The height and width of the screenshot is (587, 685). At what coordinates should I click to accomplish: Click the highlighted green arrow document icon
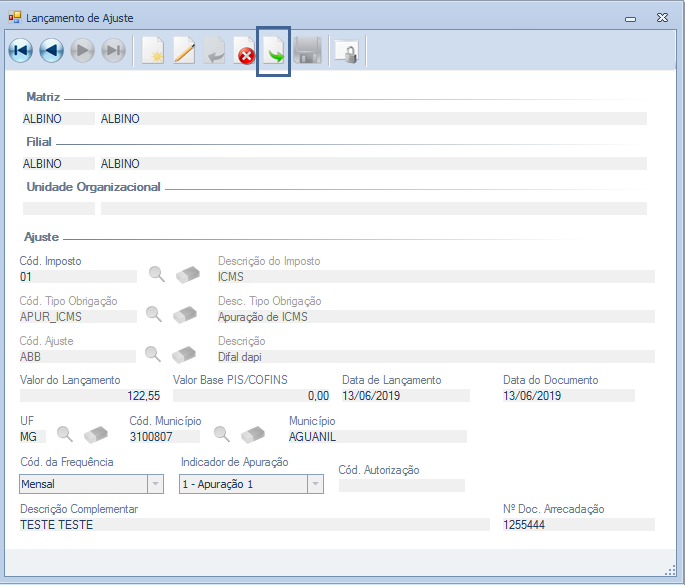click(x=274, y=52)
